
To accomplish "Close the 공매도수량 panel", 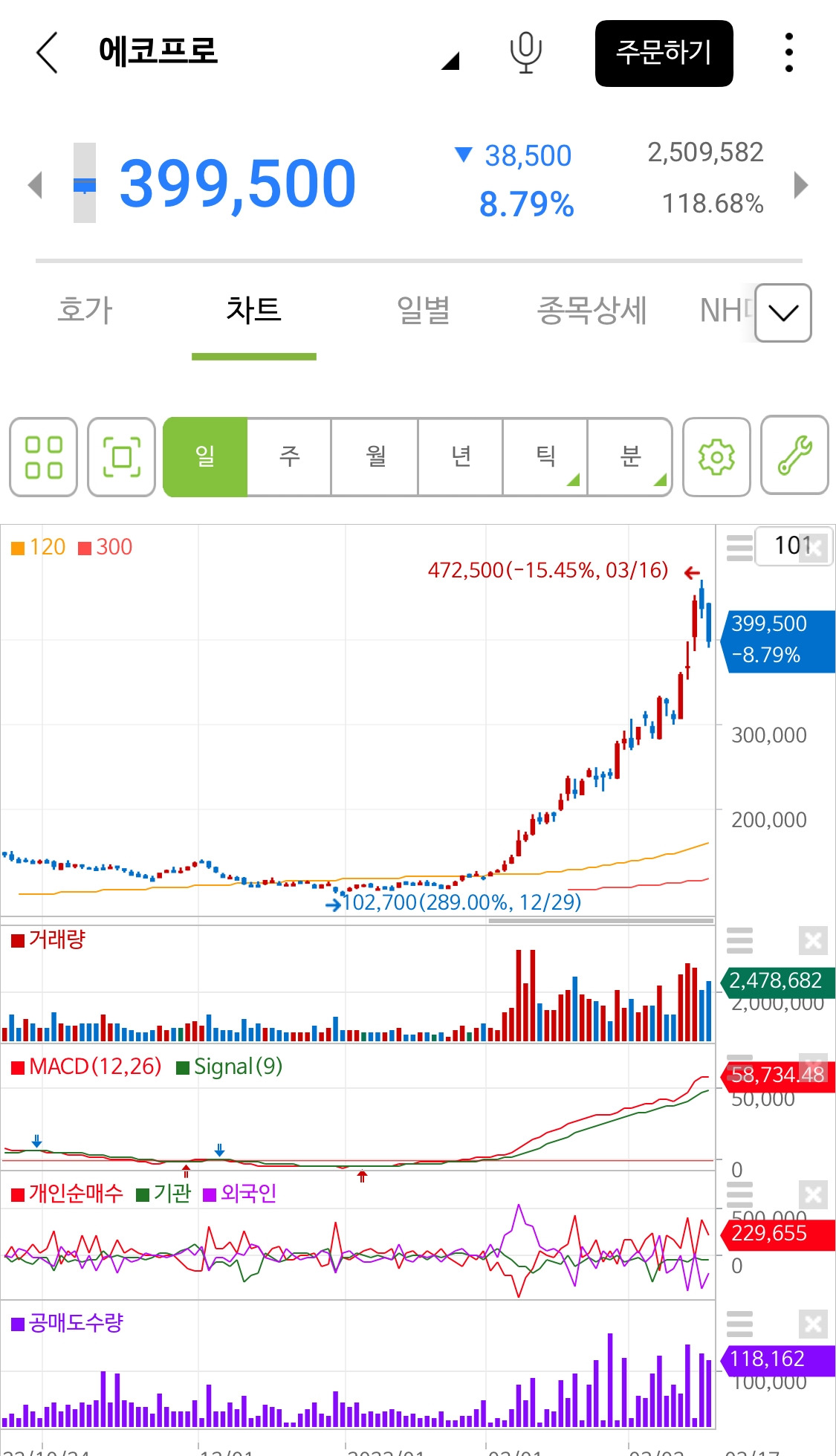I will pos(813,1324).
